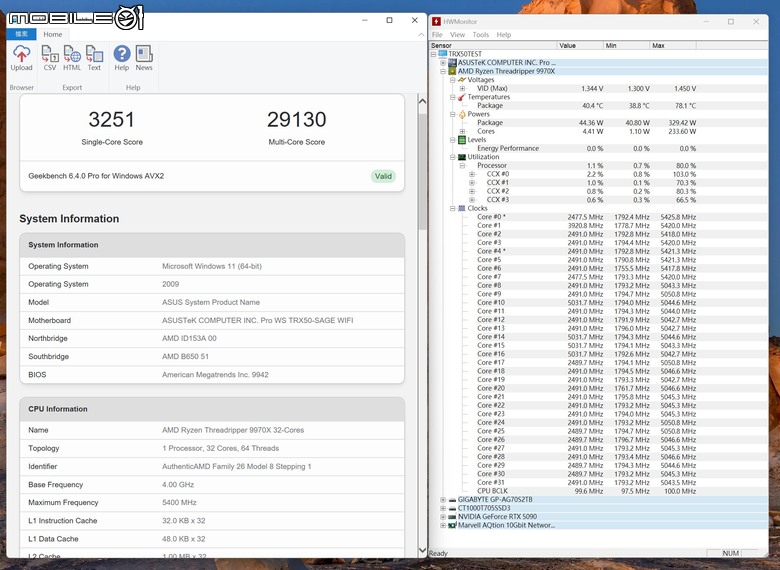Image resolution: width=780 pixels, height=570 pixels.
Task: Click the Temperatures thermometer icon
Action: coord(462,97)
